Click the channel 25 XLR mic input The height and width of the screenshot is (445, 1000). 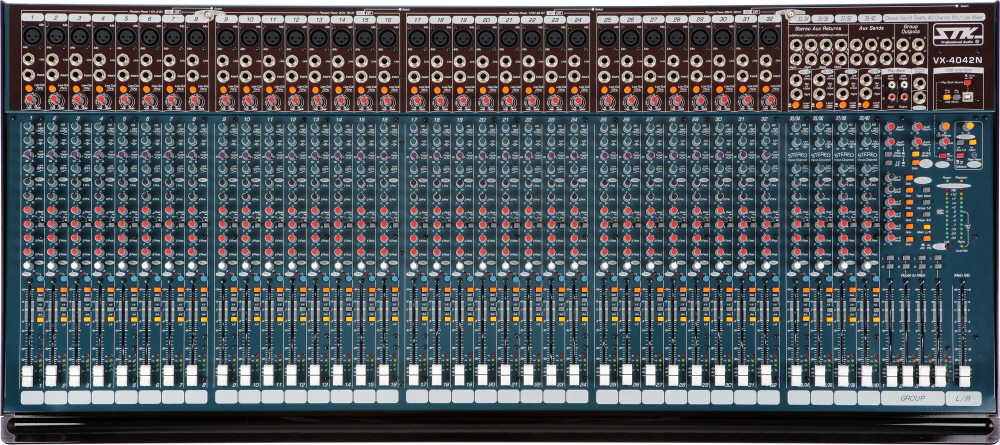tap(607, 37)
